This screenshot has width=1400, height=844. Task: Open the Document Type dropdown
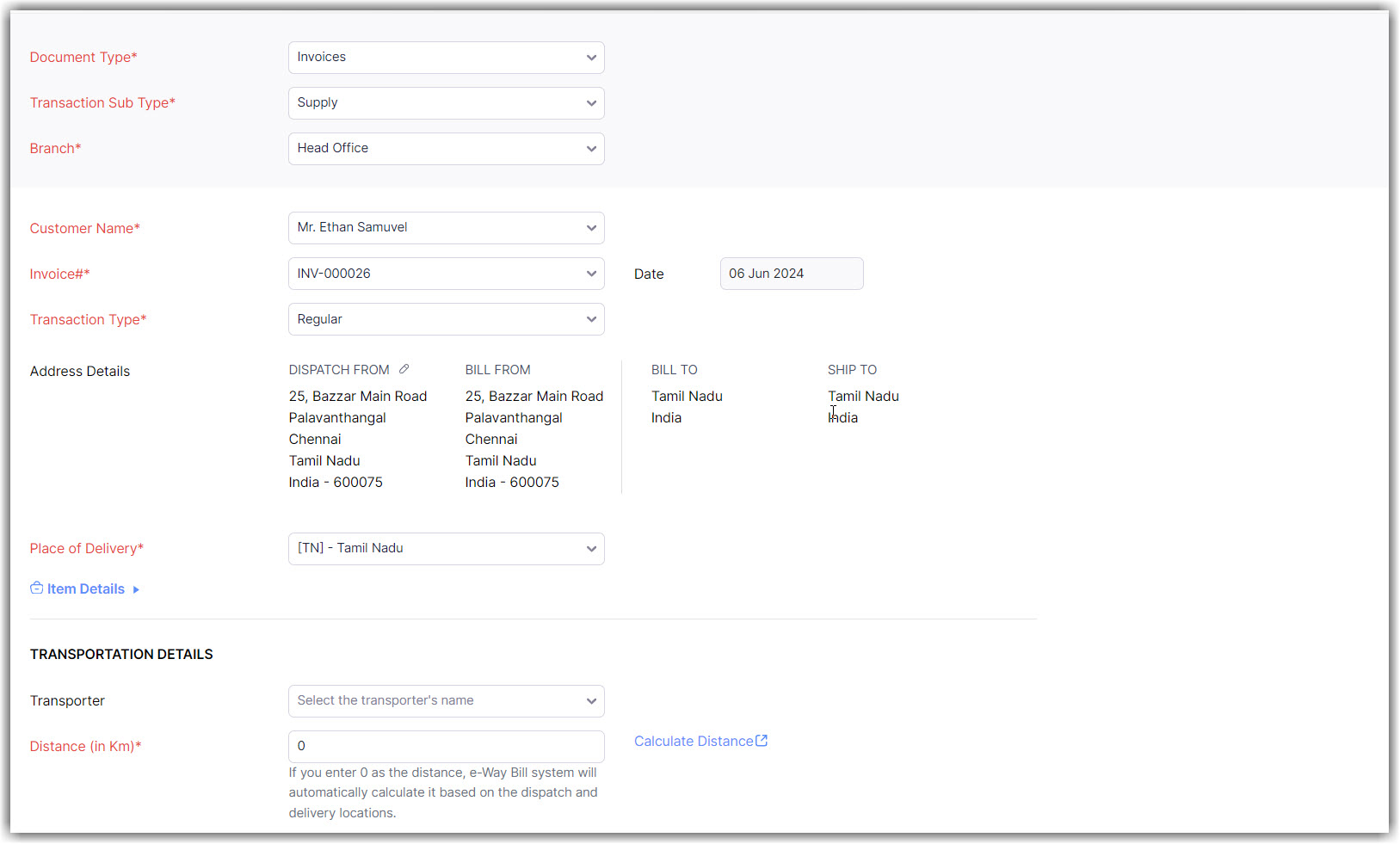[446, 58]
